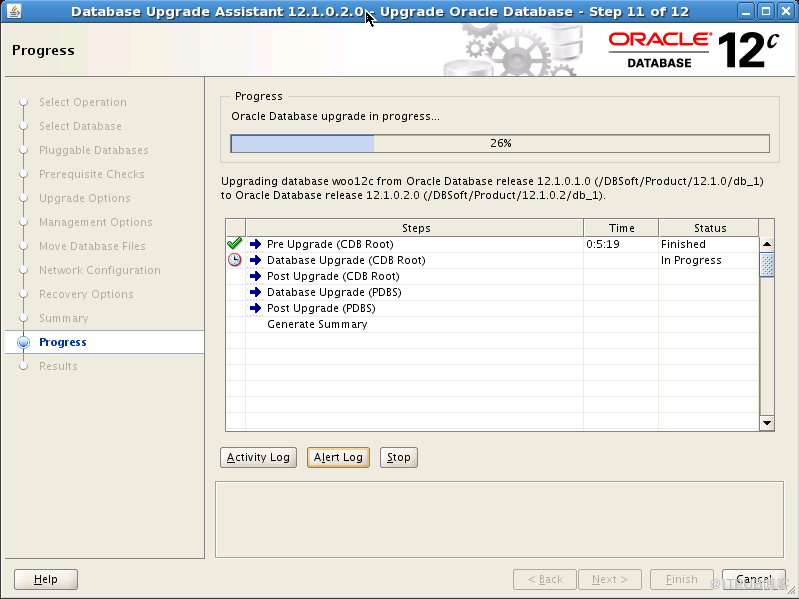Image resolution: width=799 pixels, height=599 pixels.
Task: Click the Database Upgrade (PDBS) row text
Action: (334, 292)
